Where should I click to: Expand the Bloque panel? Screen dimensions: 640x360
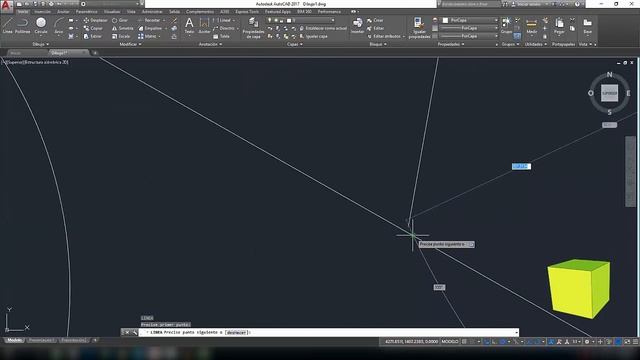point(378,44)
